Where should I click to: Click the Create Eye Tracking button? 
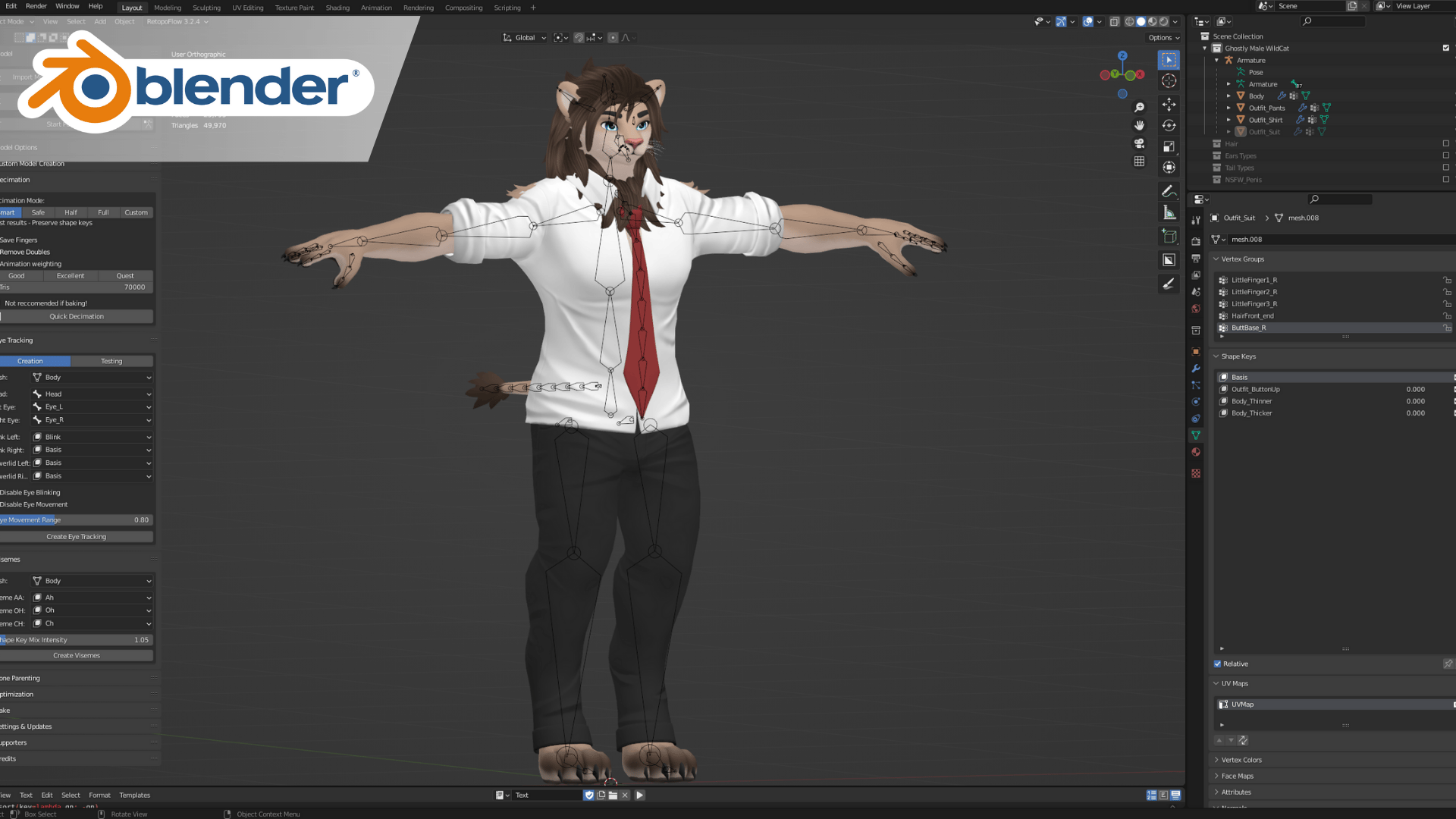pyautogui.click(x=77, y=537)
